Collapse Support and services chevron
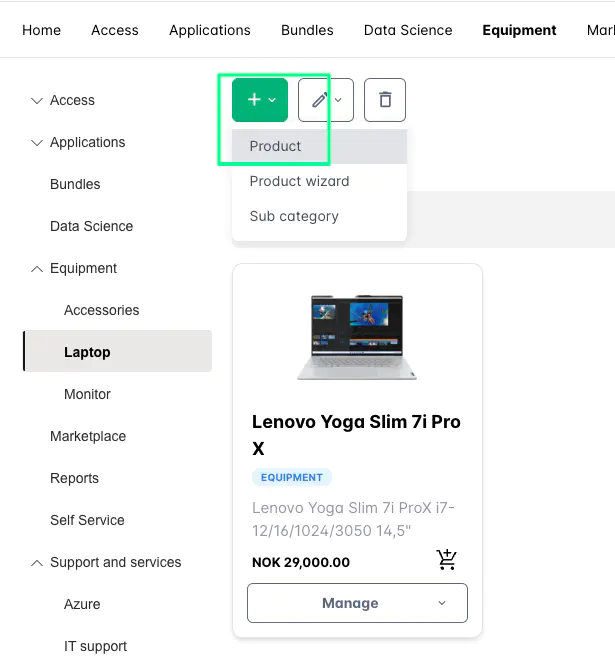615x662 pixels. pos(37,563)
